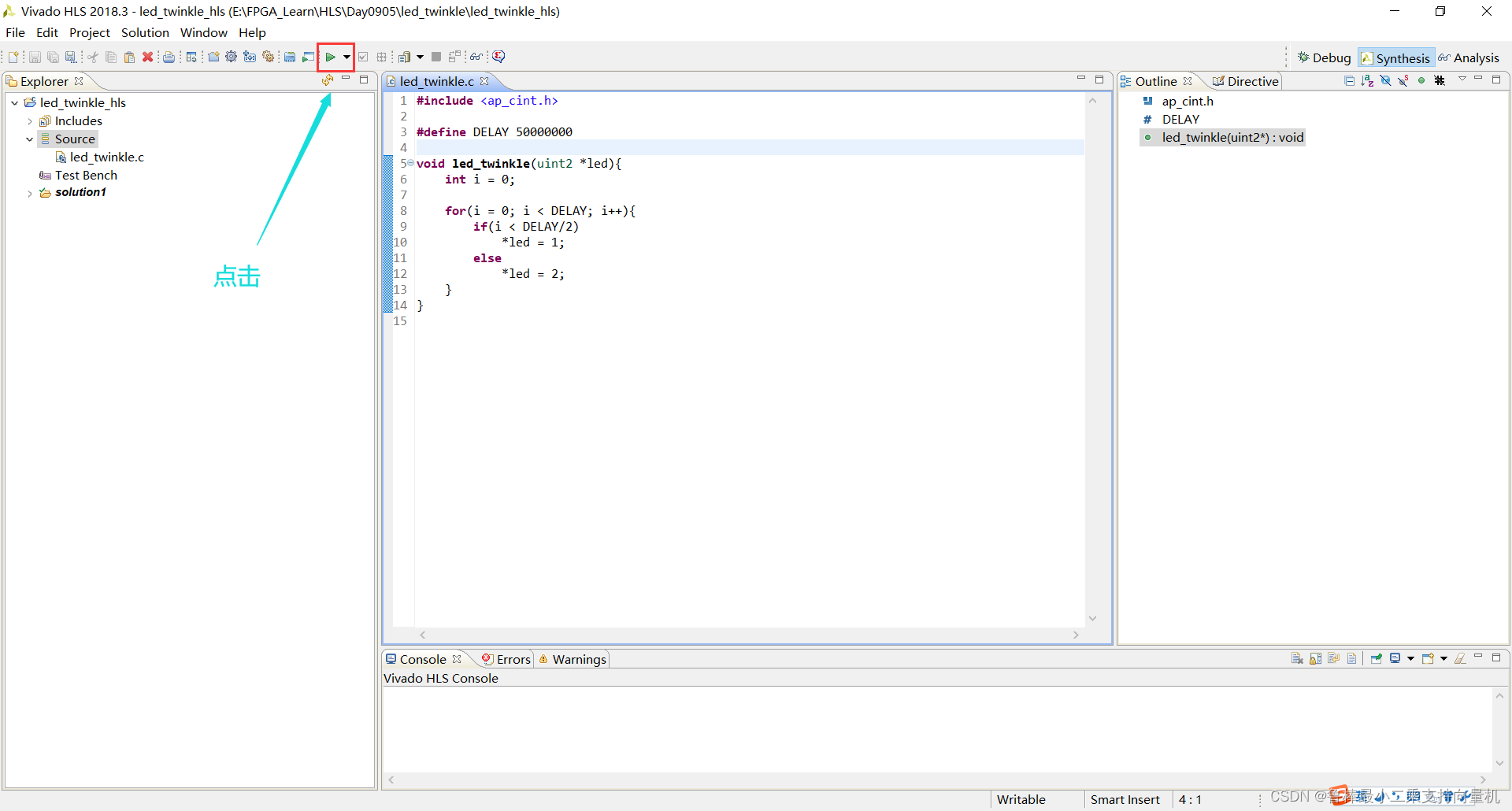Open the dropdown arrow next to Run Synthesis
The width and height of the screenshot is (1512, 811).
click(346, 57)
